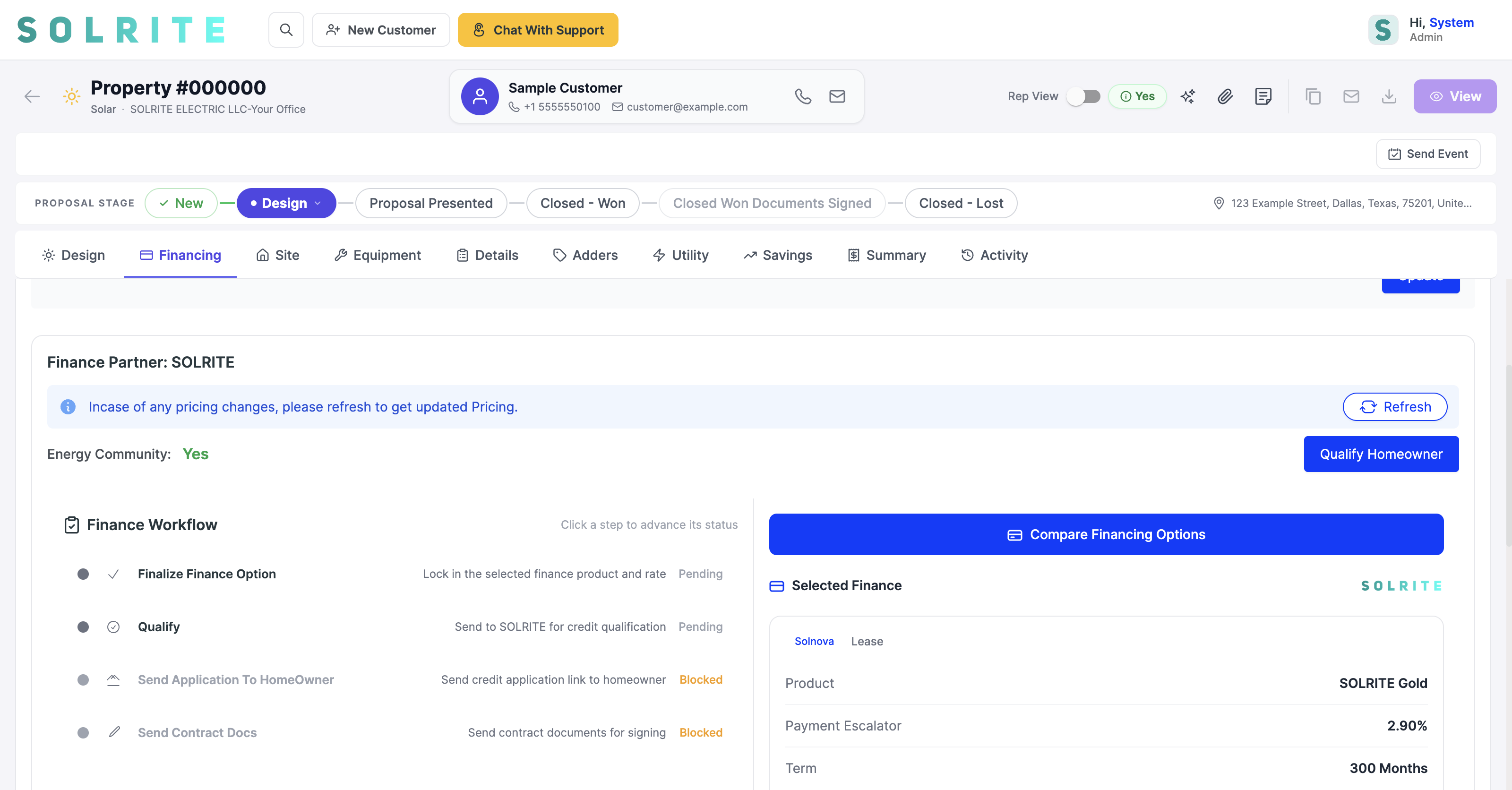Image resolution: width=1512 pixels, height=790 pixels.
Task: Select Closed - Won stage
Action: 582,203
